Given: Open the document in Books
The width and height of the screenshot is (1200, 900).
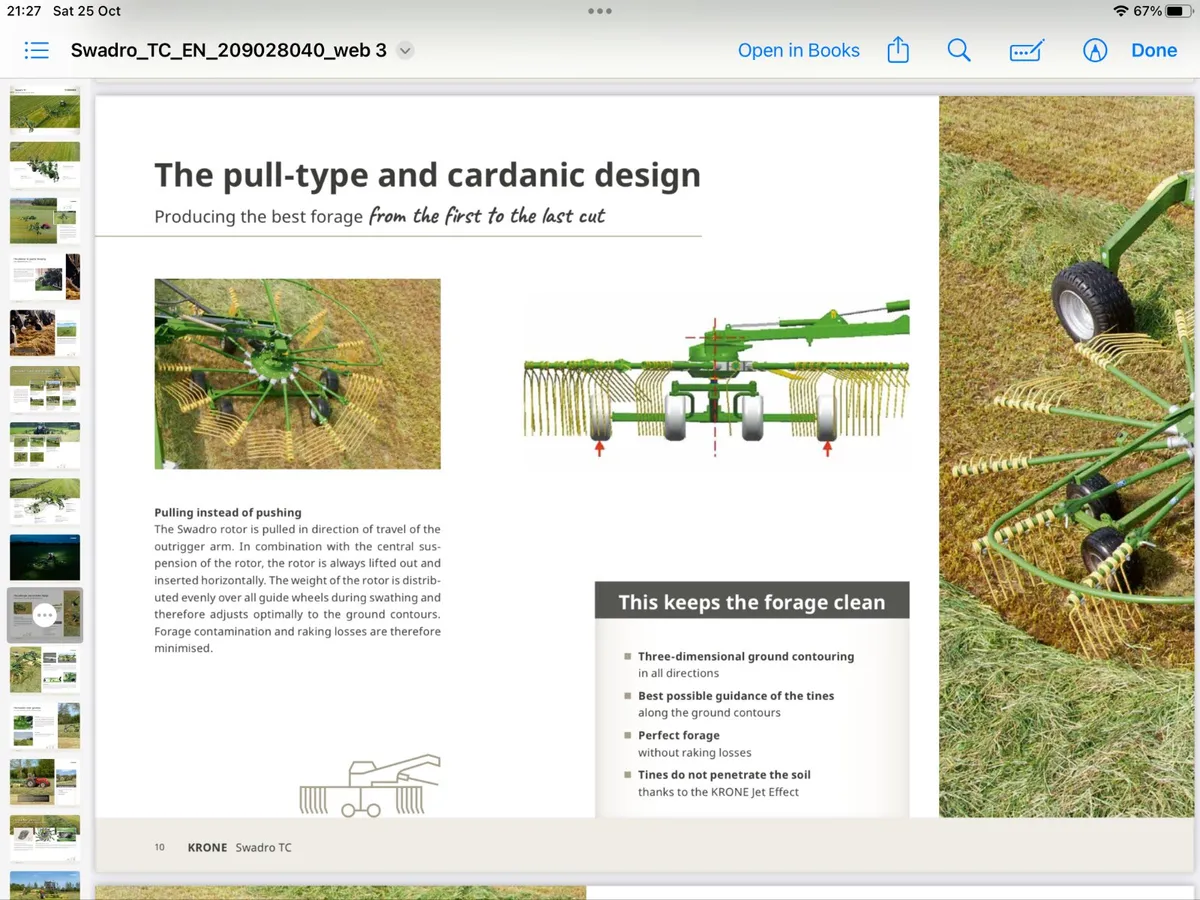Looking at the screenshot, I should [x=799, y=50].
